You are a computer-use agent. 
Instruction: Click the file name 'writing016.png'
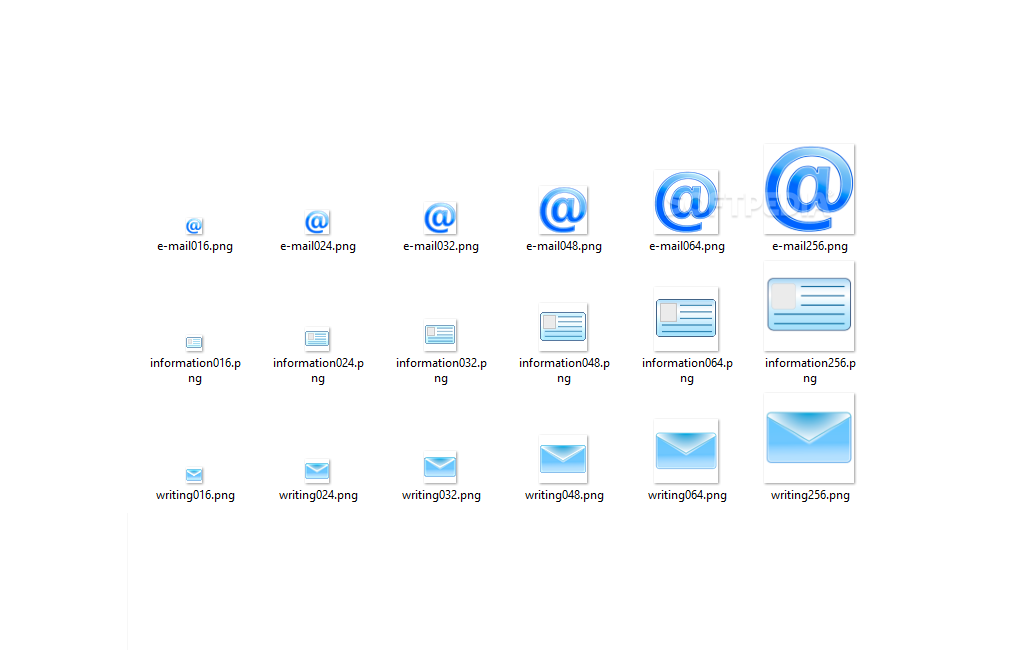195,496
